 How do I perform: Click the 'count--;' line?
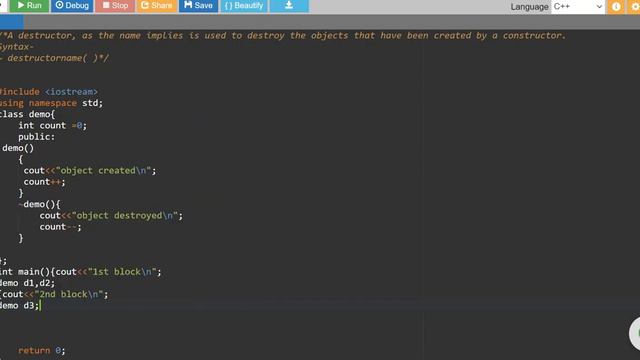point(60,227)
